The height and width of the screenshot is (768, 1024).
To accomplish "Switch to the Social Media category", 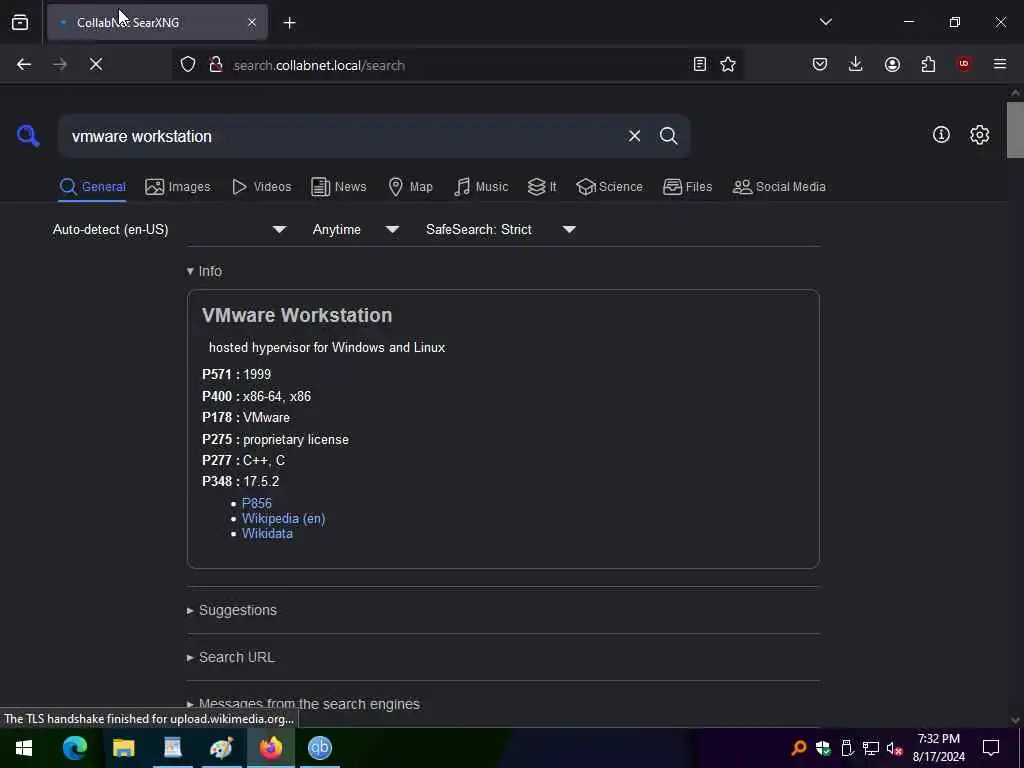I will pyautogui.click(x=779, y=187).
